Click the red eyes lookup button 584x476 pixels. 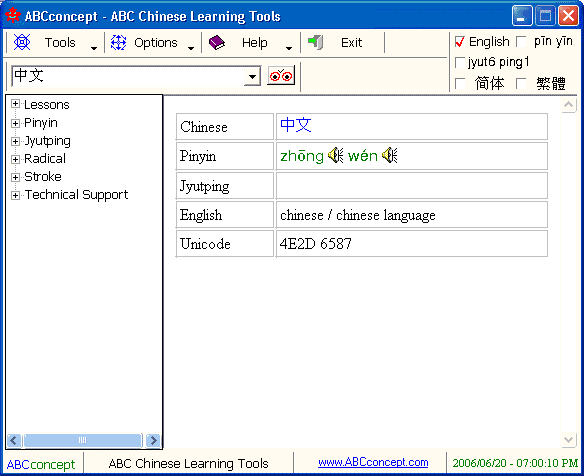(x=281, y=76)
